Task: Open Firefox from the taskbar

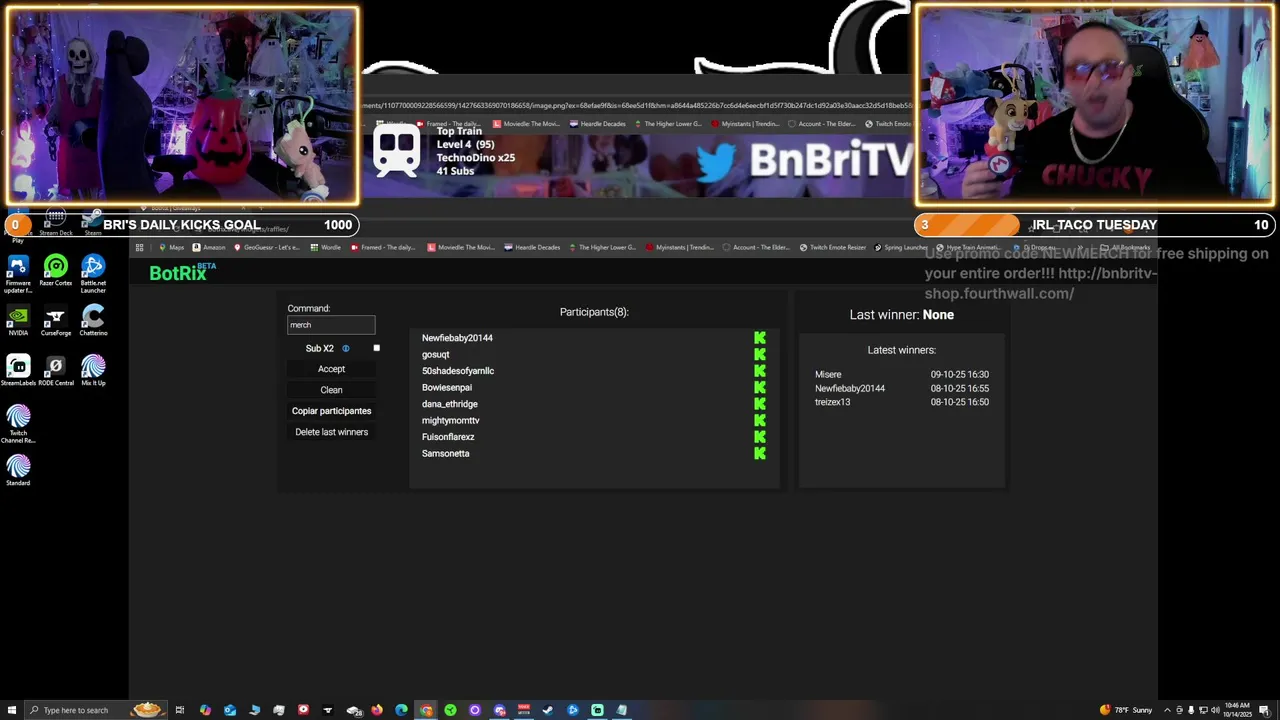Action: click(377, 710)
